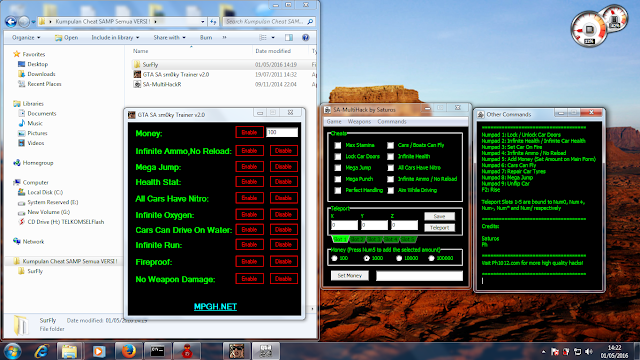This screenshot has width=640, height=360.
Task: Show hidden tray icons arrow
Action: point(543,351)
